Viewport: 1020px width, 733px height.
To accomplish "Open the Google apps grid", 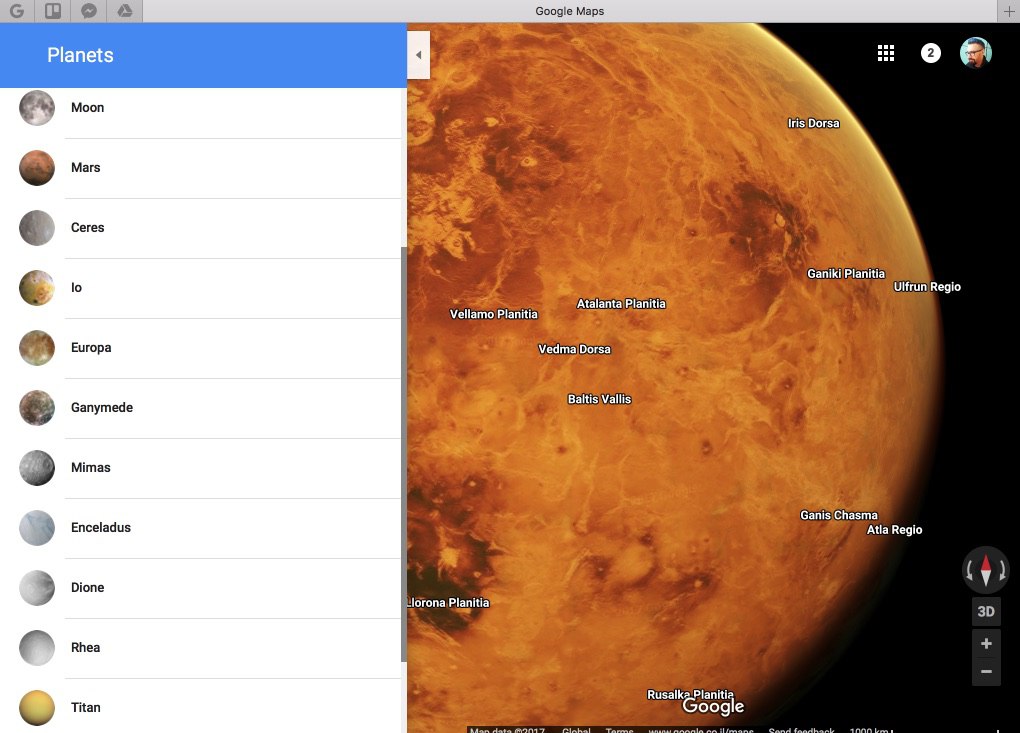I will tap(885, 53).
